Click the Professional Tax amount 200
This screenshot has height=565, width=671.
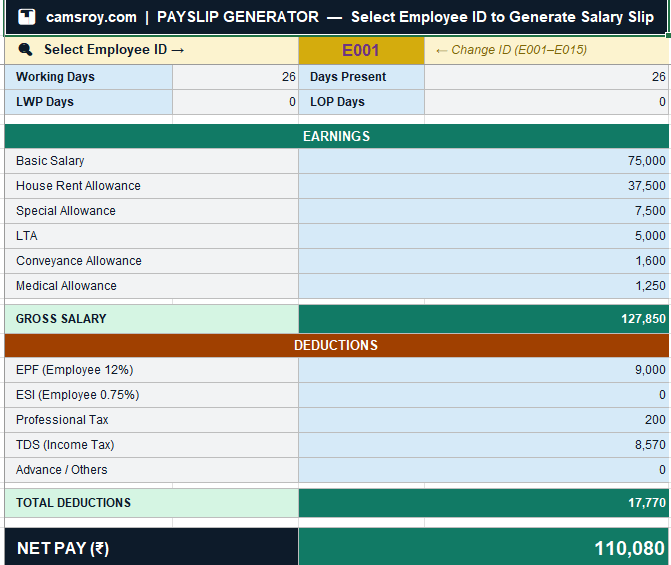[484, 420]
